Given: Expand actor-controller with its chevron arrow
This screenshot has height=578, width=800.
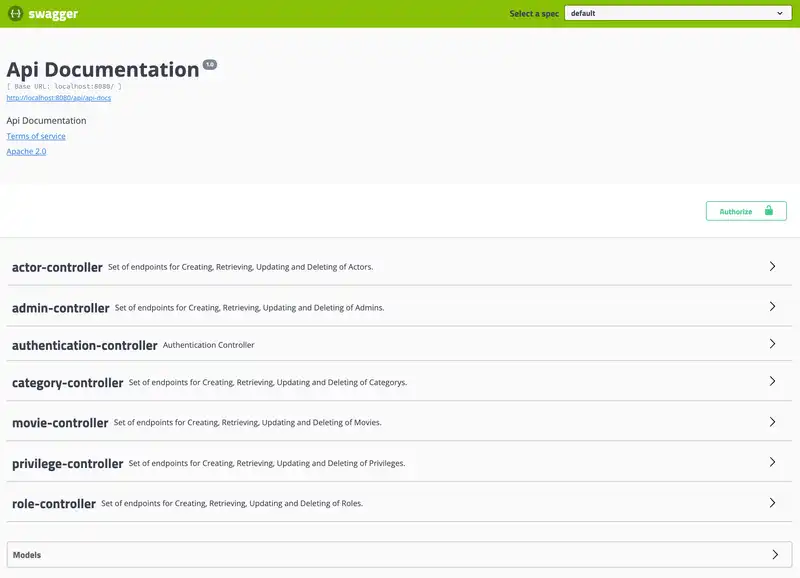Looking at the screenshot, I should [772, 267].
